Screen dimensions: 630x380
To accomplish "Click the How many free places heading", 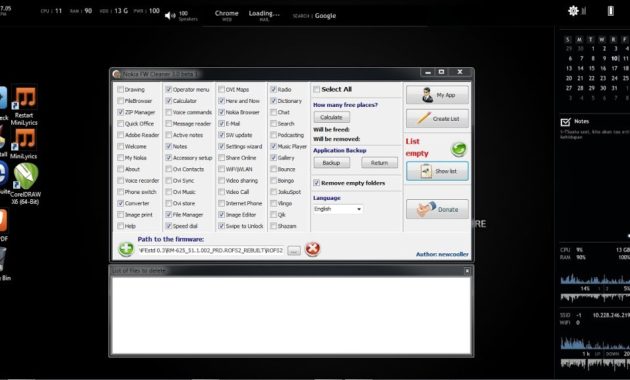I will [346, 105].
